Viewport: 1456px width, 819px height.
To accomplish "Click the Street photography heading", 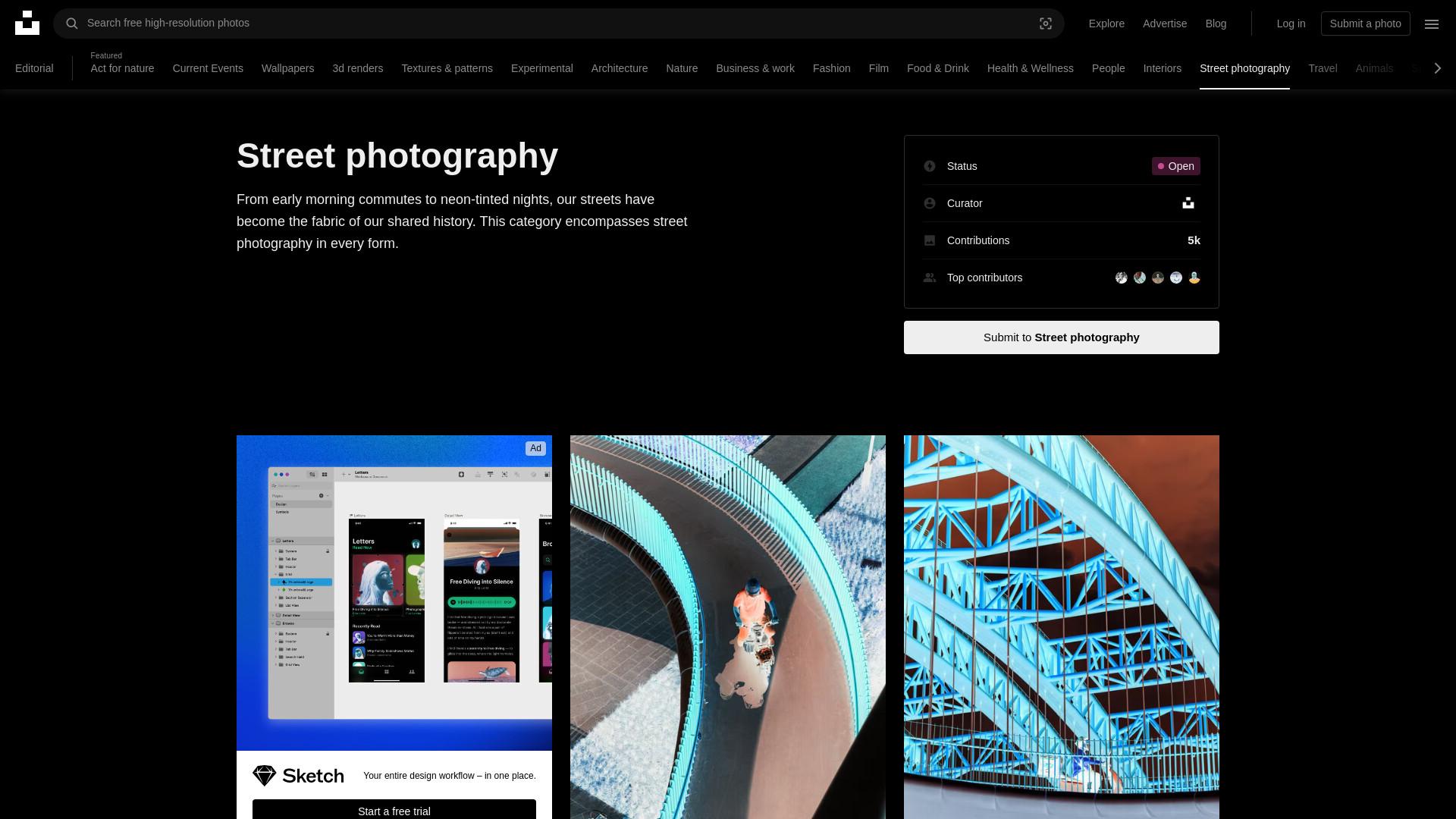I will 397,155.
